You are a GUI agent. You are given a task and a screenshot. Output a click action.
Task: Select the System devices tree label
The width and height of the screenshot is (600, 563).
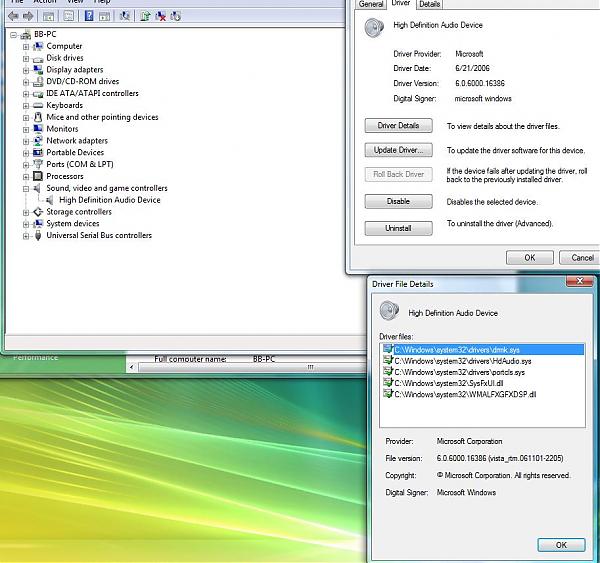pos(73,224)
